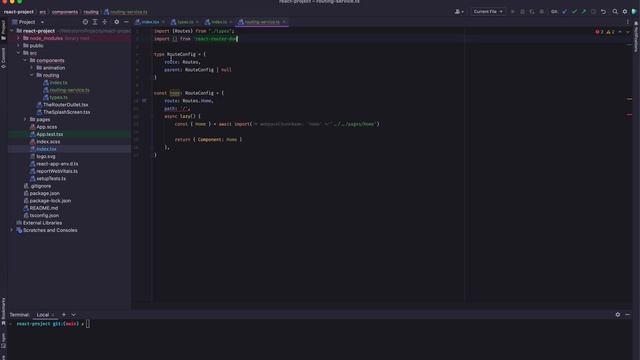Viewport: 640px width, 360px height.
Task: Jump to next highlighted error
Action: 628,32
